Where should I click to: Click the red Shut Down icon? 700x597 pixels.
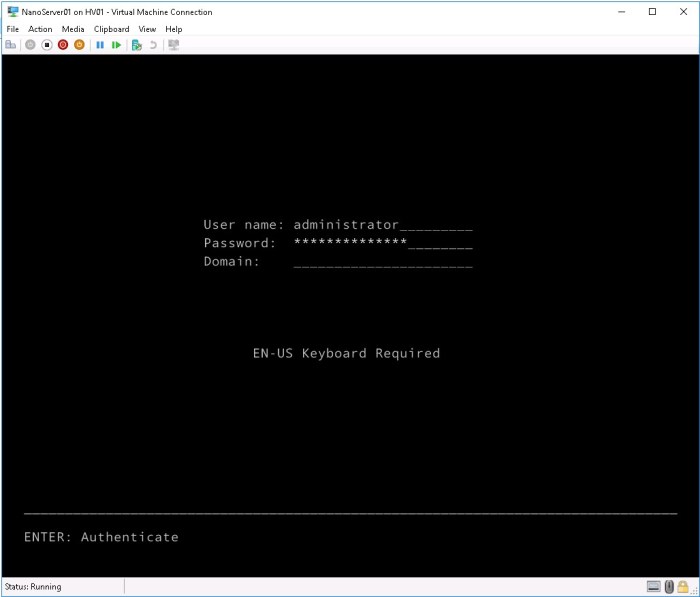coord(63,45)
